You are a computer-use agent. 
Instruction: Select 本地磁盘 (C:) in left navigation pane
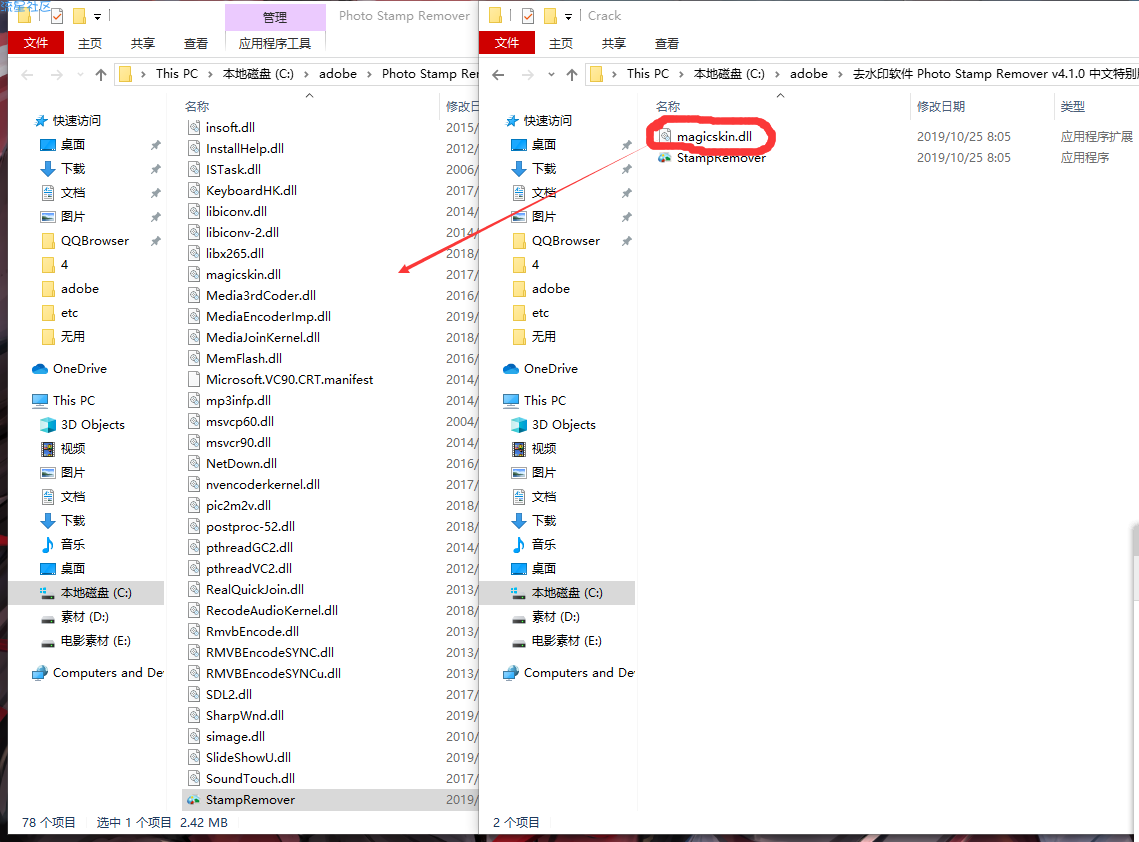click(x=95, y=593)
